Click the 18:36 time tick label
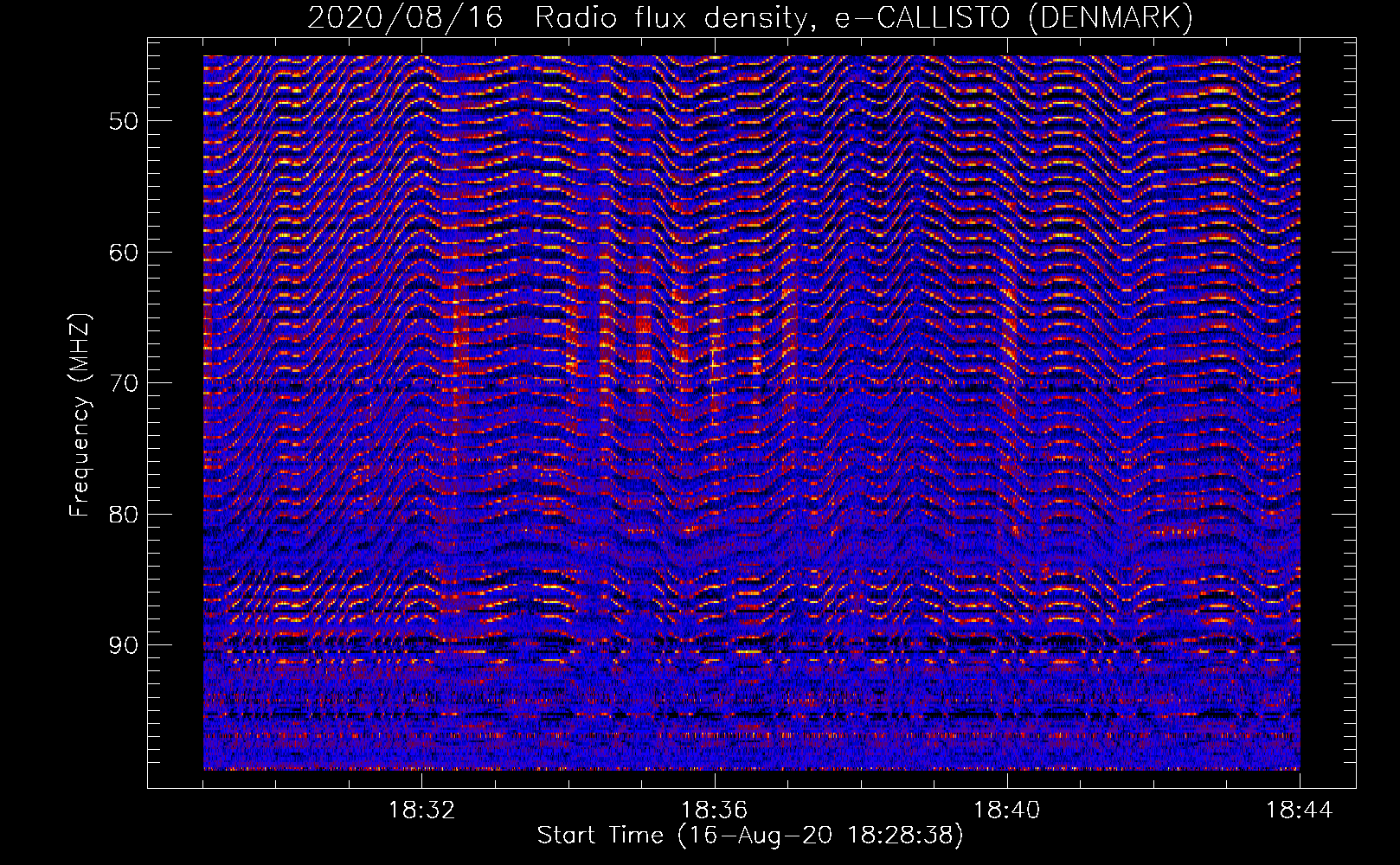1400x865 pixels. pyautogui.click(x=715, y=811)
